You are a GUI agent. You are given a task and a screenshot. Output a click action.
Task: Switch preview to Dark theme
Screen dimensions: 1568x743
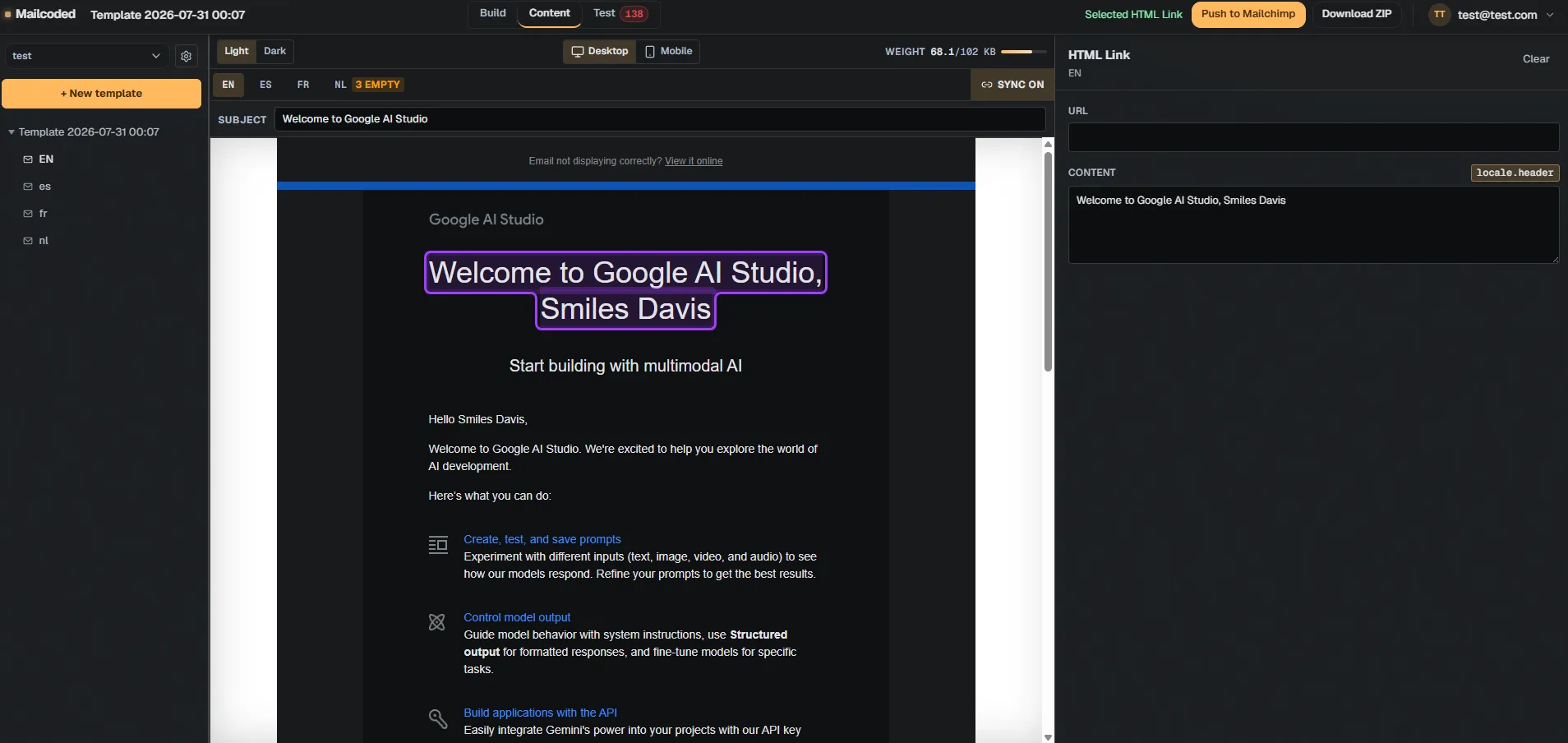[x=274, y=51]
